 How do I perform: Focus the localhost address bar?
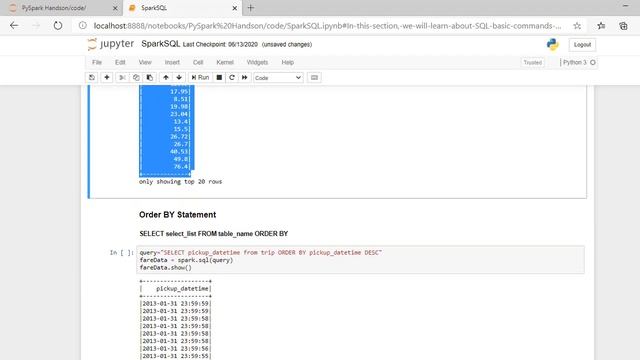[x=327, y=26]
